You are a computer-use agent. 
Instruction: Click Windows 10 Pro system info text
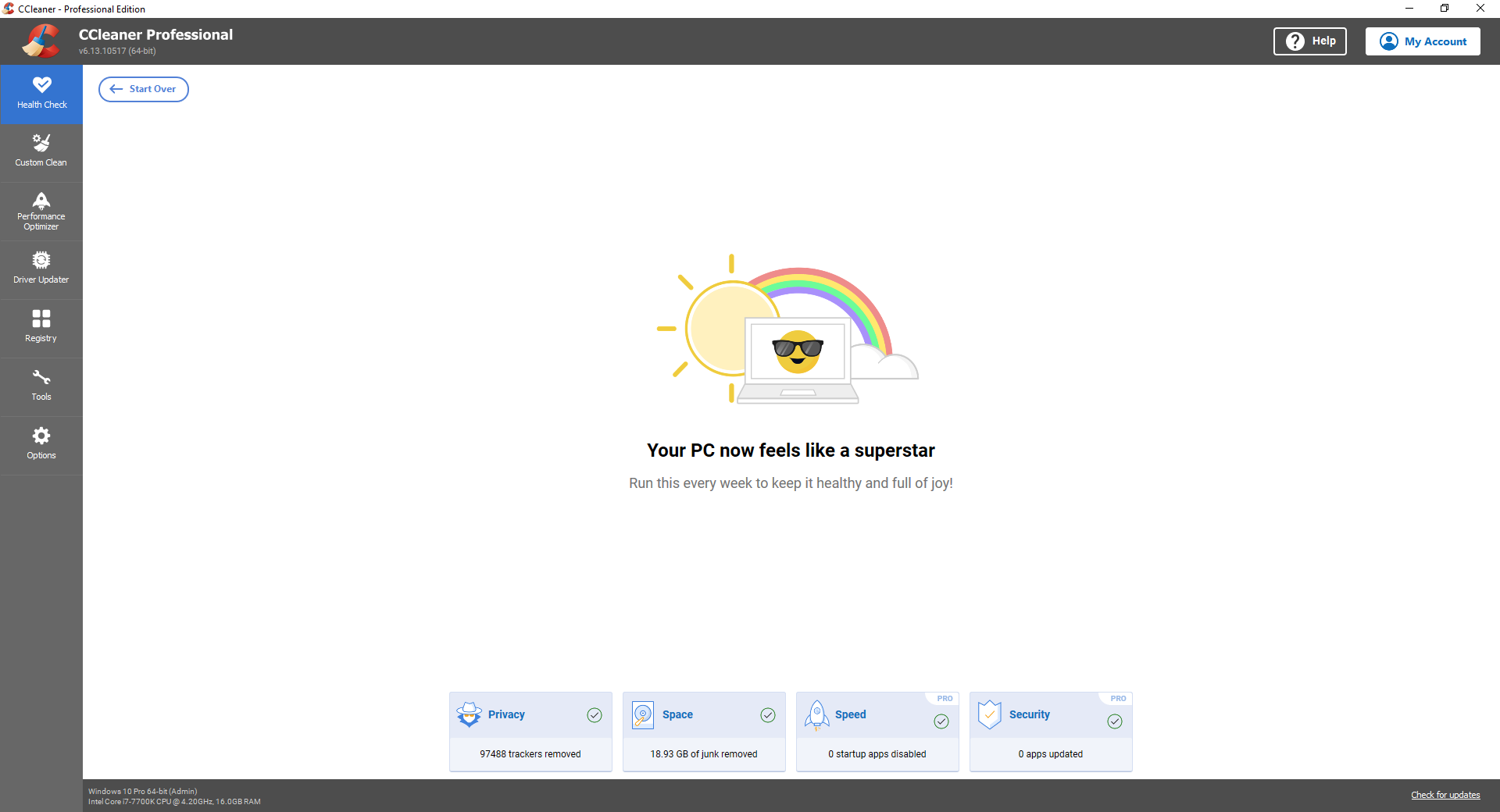[x=143, y=791]
